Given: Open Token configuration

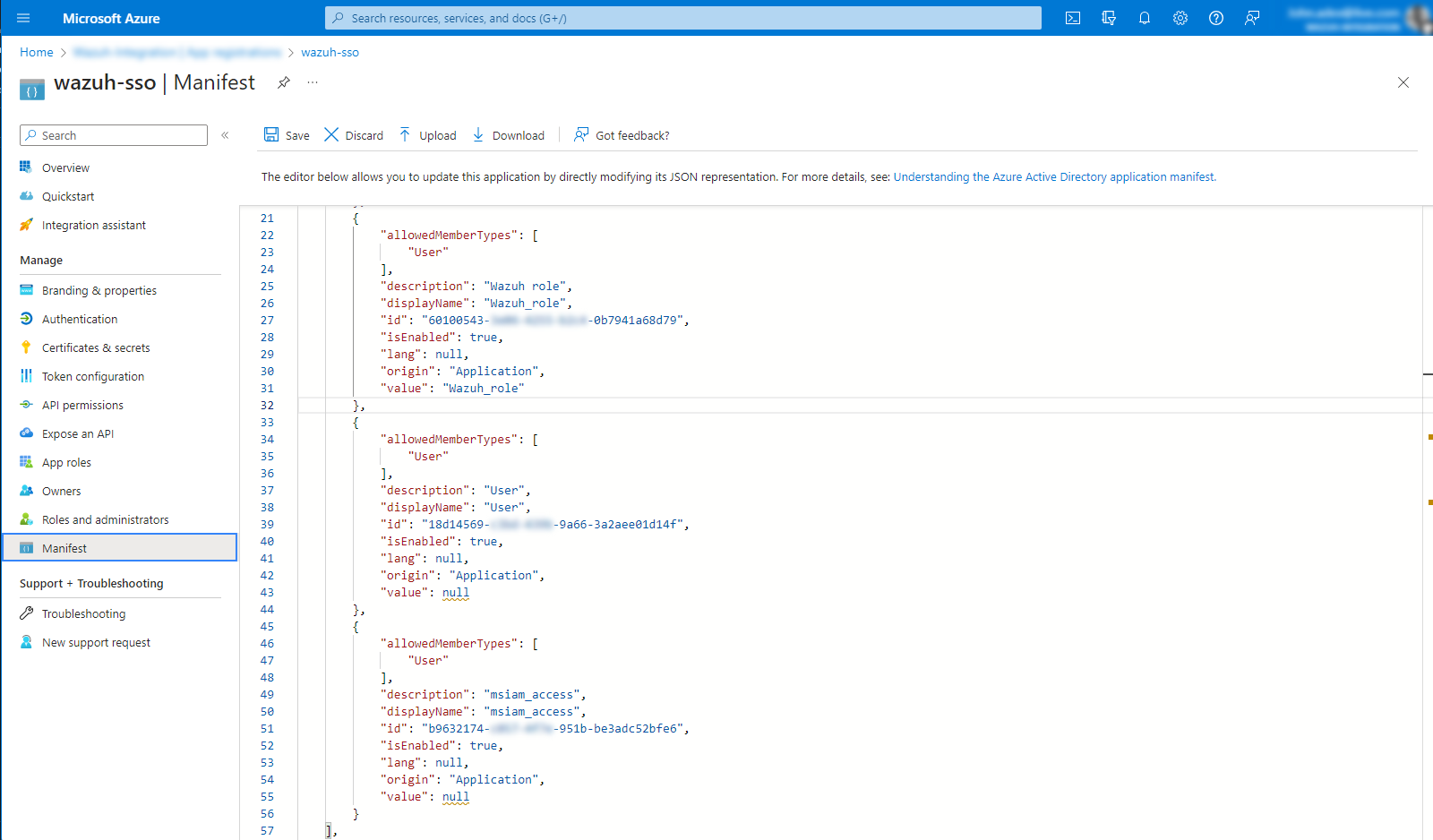Looking at the screenshot, I should point(92,376).
